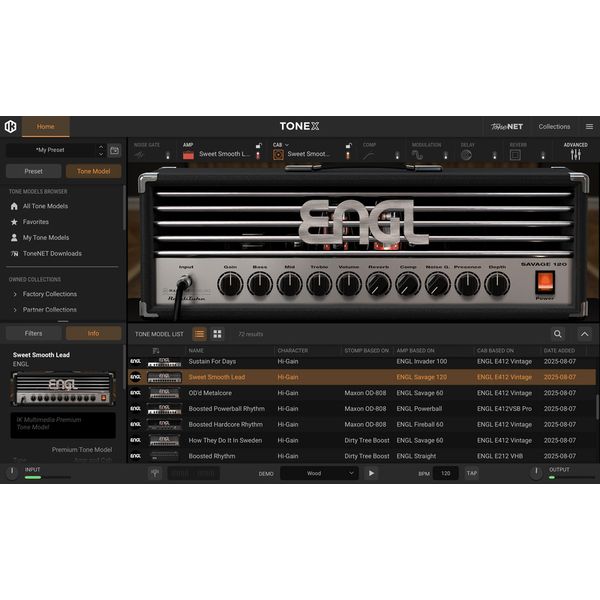
Task: Expand Partner Collections
Action: click(x=15, y=310)
